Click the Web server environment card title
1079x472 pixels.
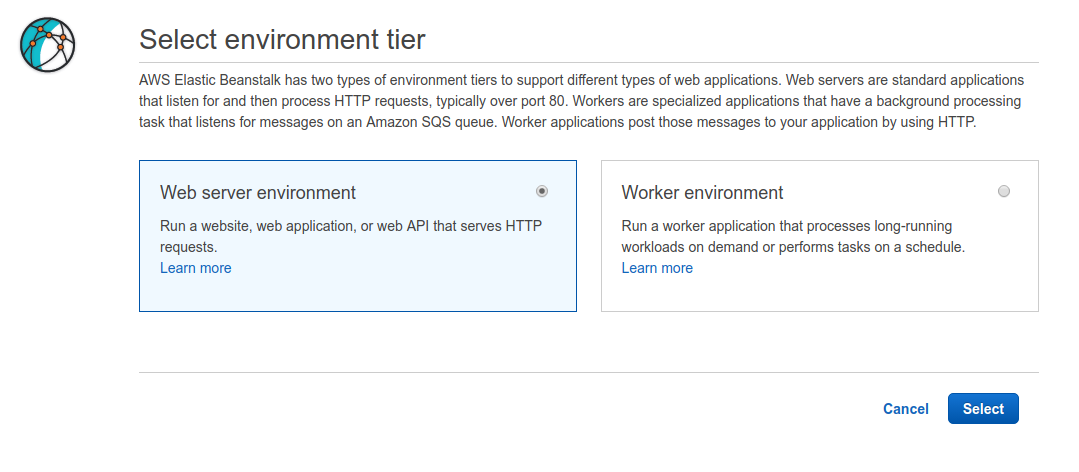click(258, 193)
